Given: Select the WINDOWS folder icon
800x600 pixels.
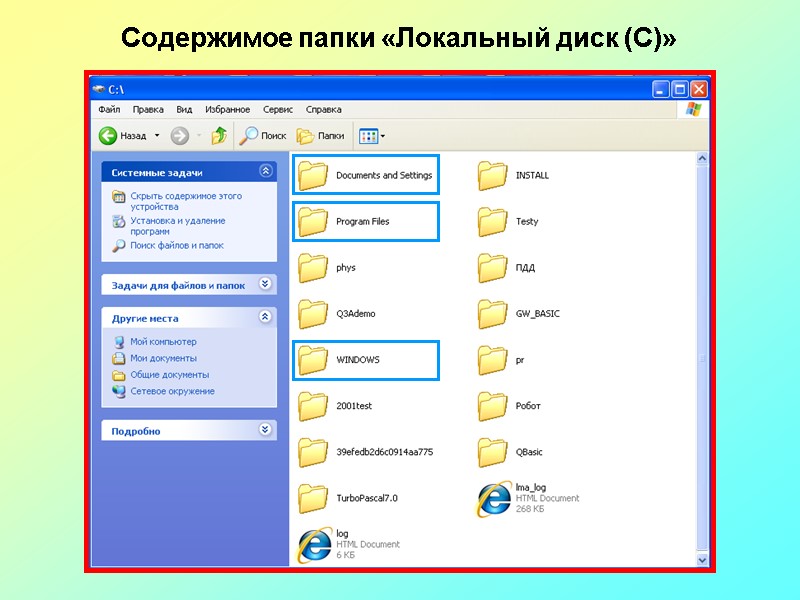Looking at the screenshot, I should (x=312, y=360).
